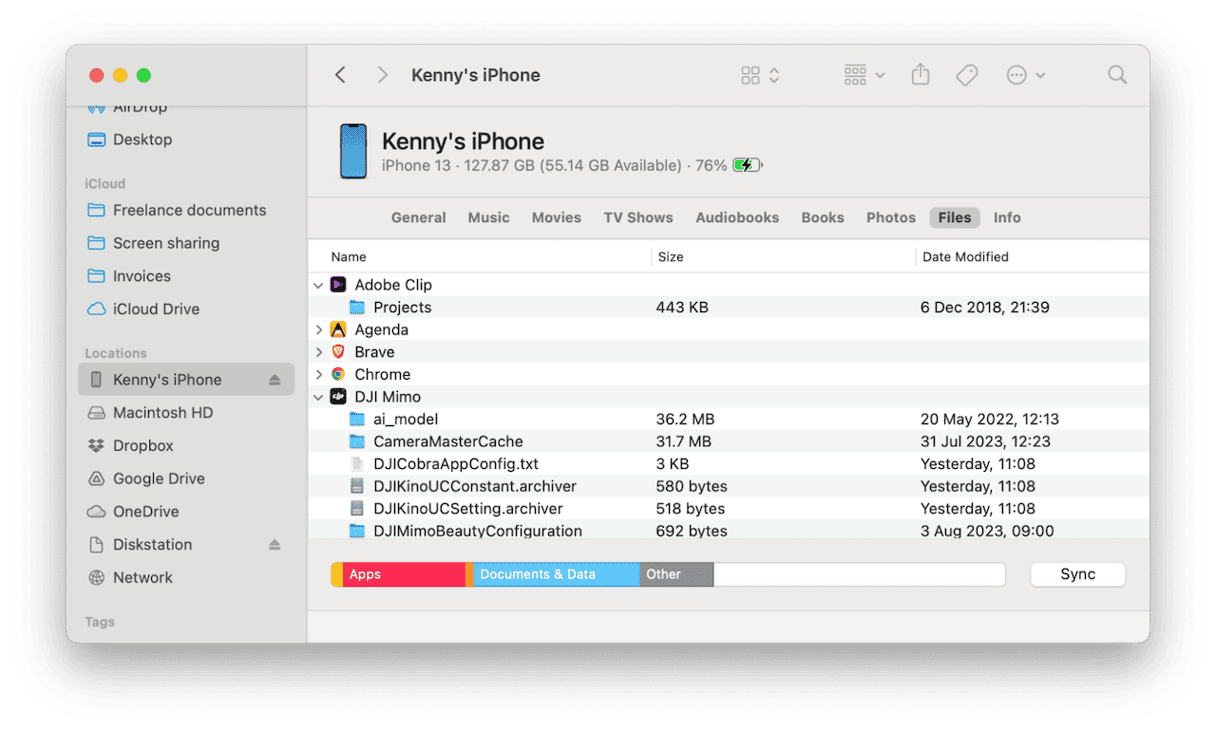Click the 36.2 MB size value
This screenshot has width=1216, height=730.
(685, 420)
